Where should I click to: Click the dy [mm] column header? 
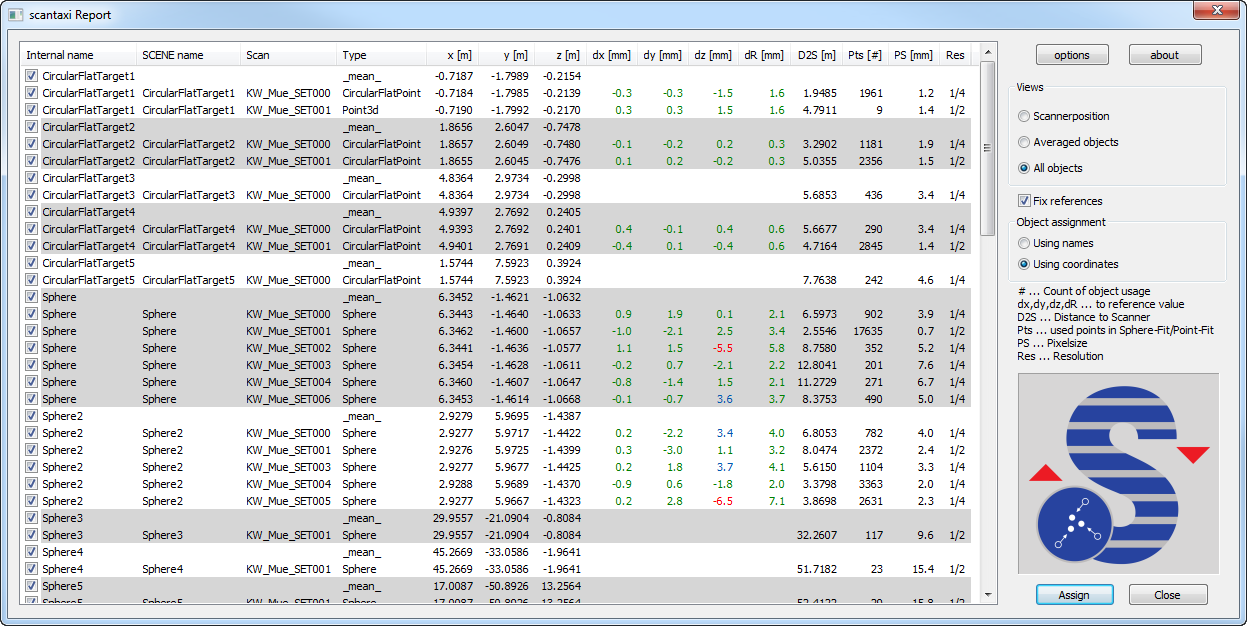(663, 56)
